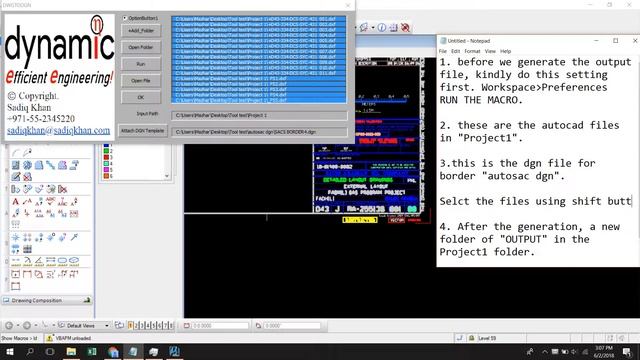Click the View Previous arrow icon
The height and width of the screenshot is (360, 640).
tap(9, 325)
